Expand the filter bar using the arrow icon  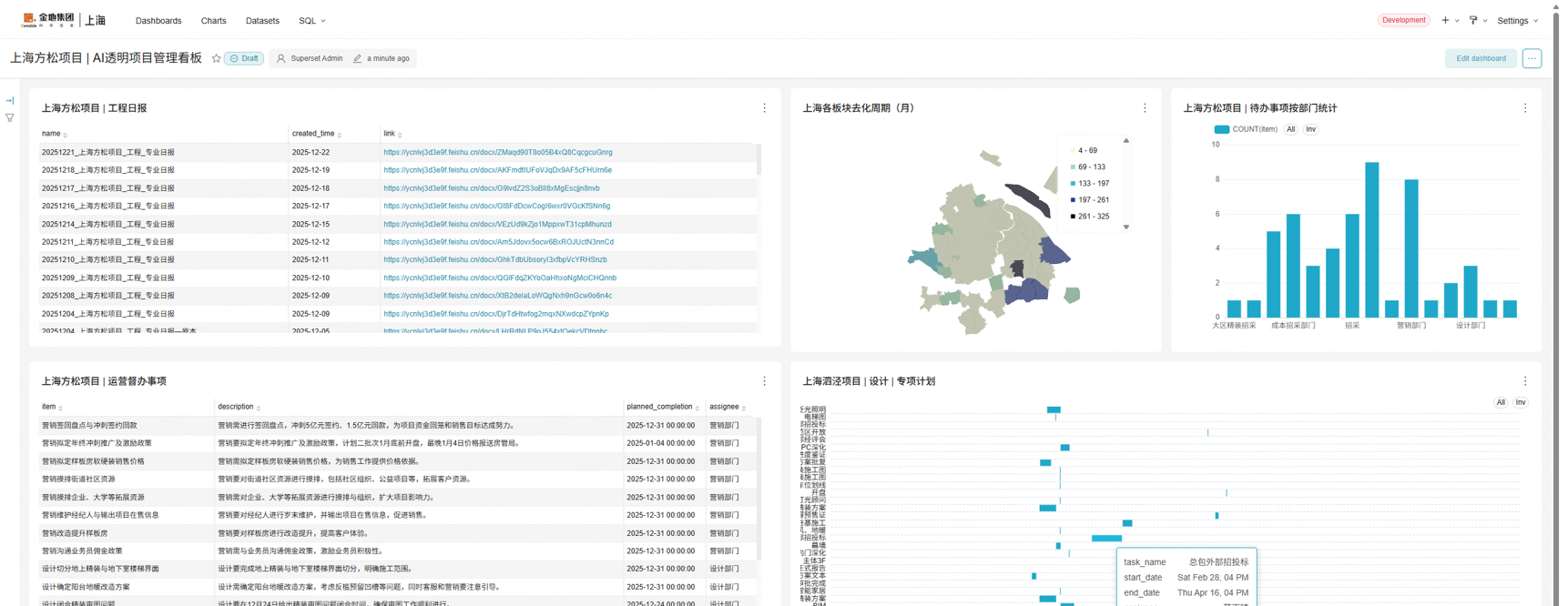10,101
